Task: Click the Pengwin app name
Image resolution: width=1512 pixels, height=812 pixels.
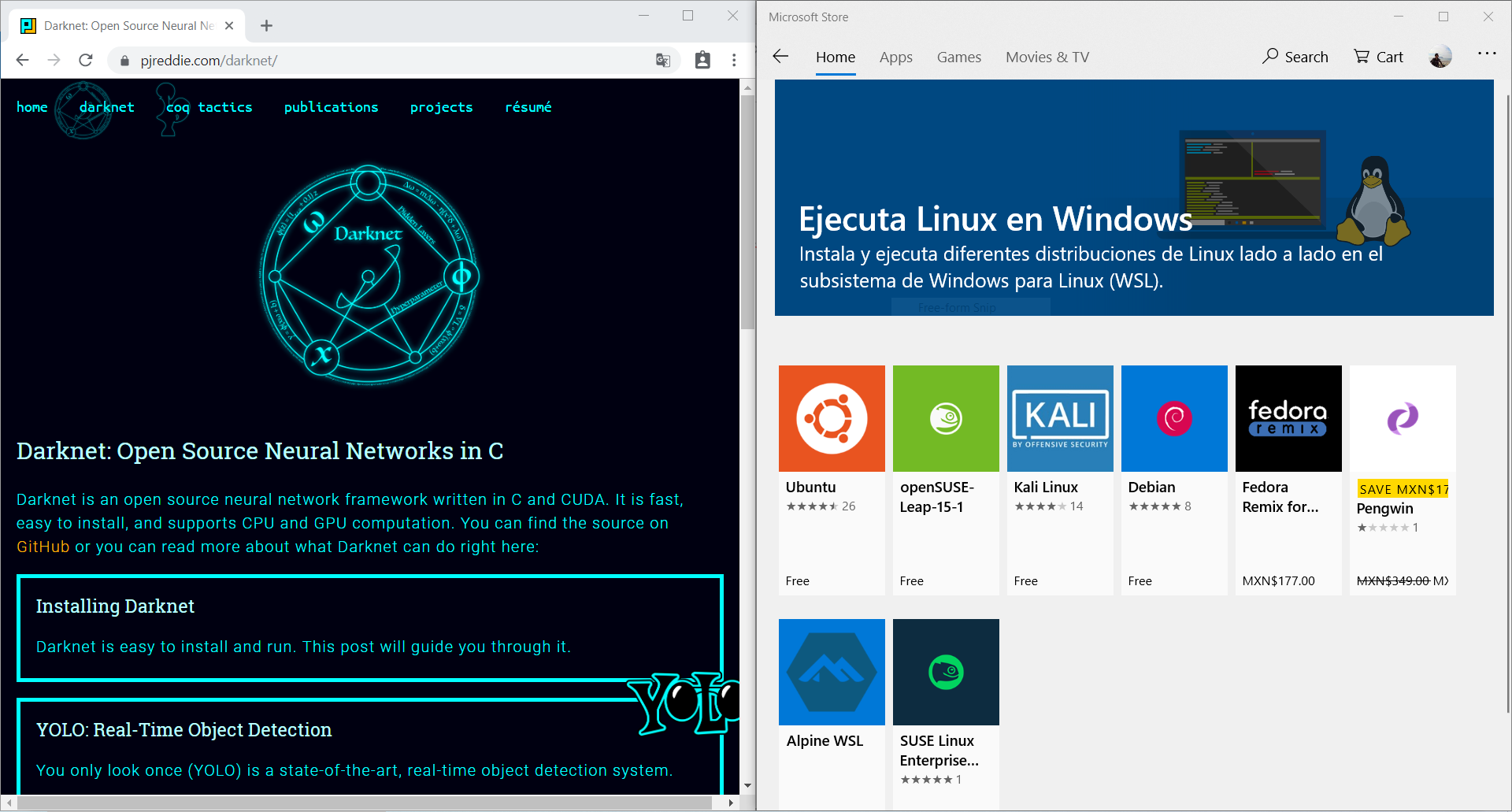Action: 1384,509
